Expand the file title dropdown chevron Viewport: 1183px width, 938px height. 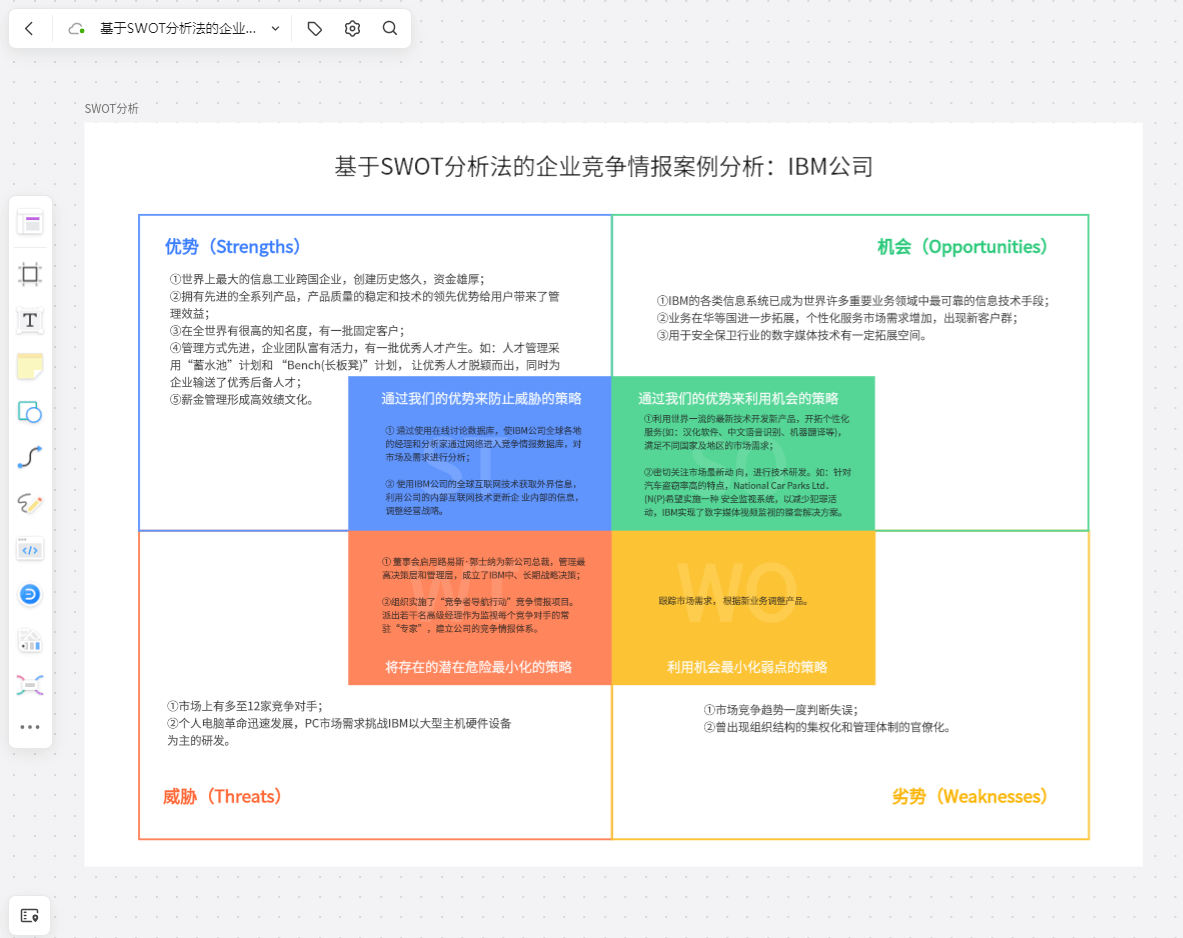click(275, 29)
